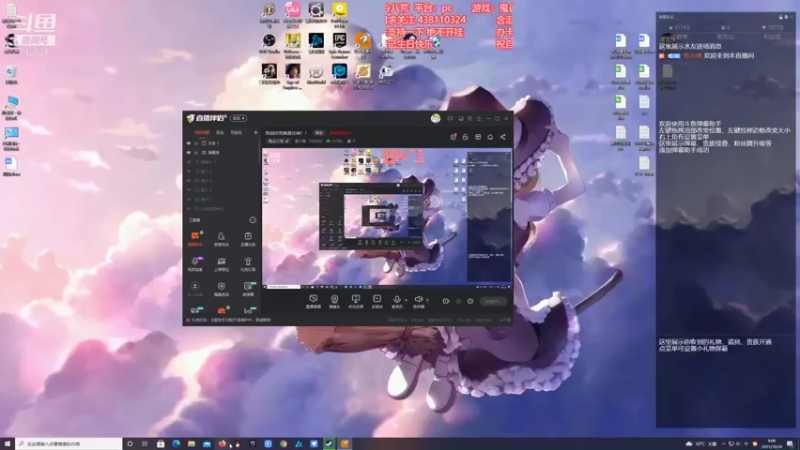
Task: Click the lock icon in stream header
Action: tap(465, 137)
